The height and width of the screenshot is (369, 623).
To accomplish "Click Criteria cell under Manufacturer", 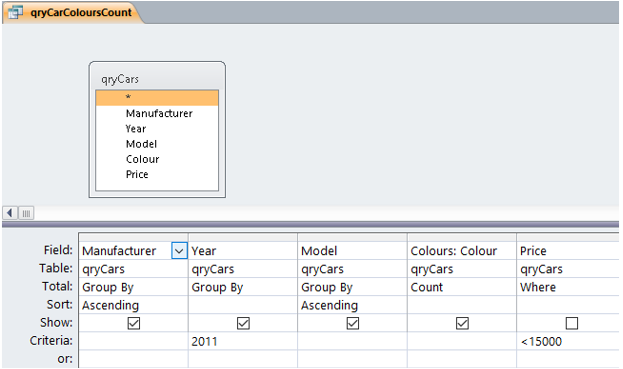I will [133, 341].
